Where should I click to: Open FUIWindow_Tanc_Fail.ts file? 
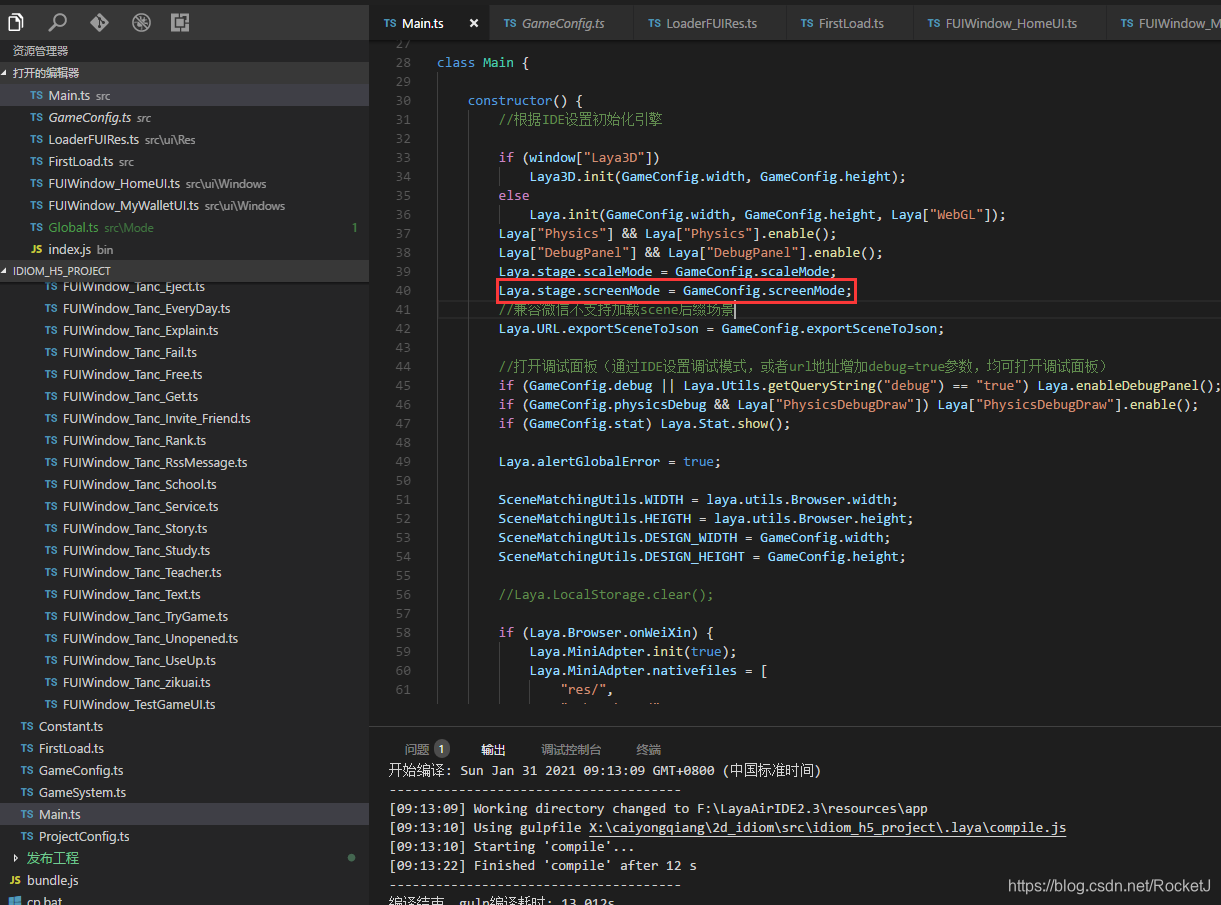point(184,352)
